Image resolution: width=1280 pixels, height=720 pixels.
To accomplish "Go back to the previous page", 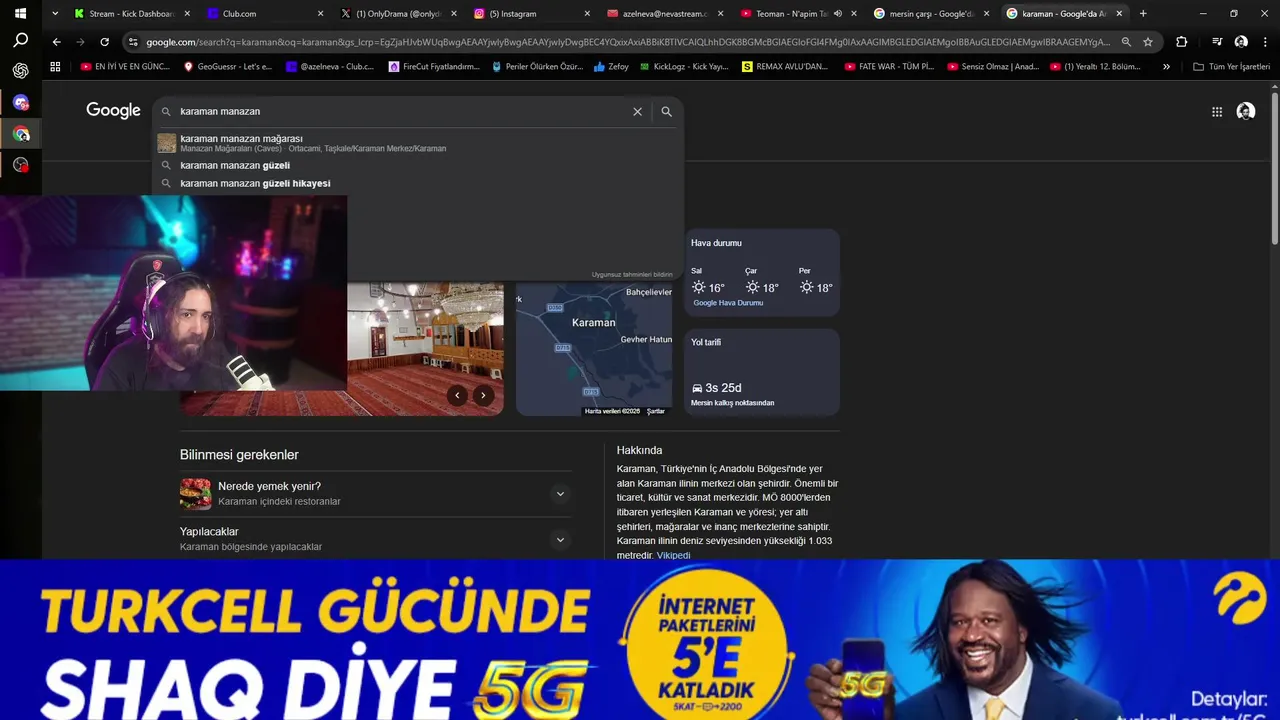I will [56, 42].
